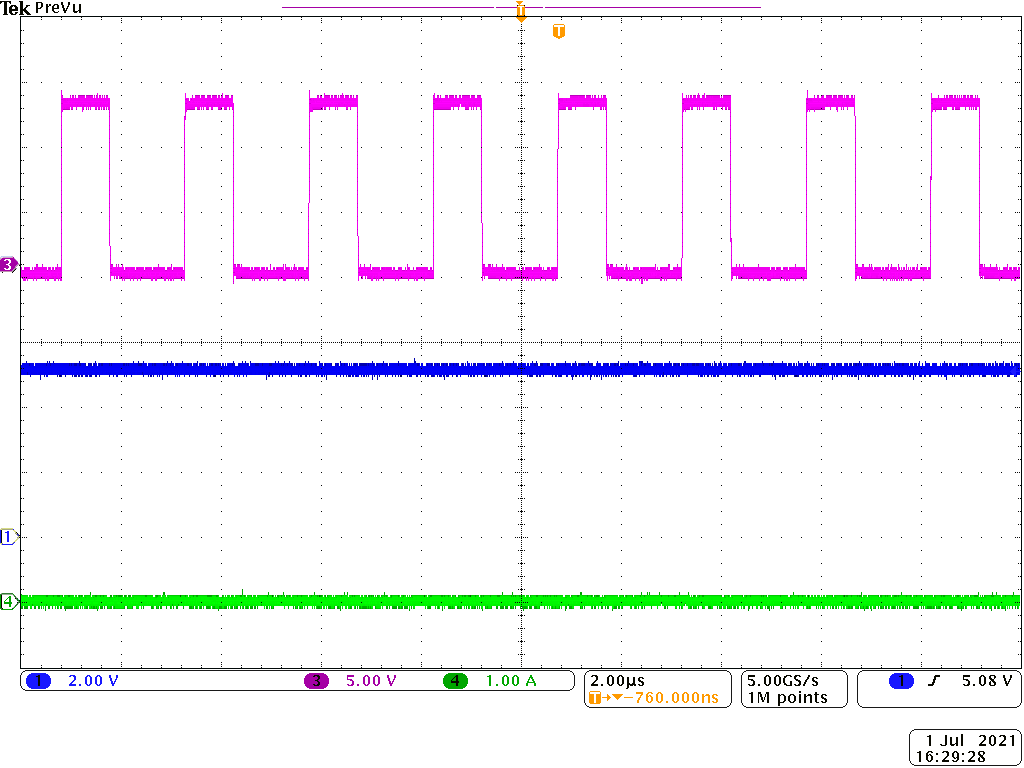Click the Tek logo in the top-left corner
Screen dimensions: 1024x768
coord(16,8)
